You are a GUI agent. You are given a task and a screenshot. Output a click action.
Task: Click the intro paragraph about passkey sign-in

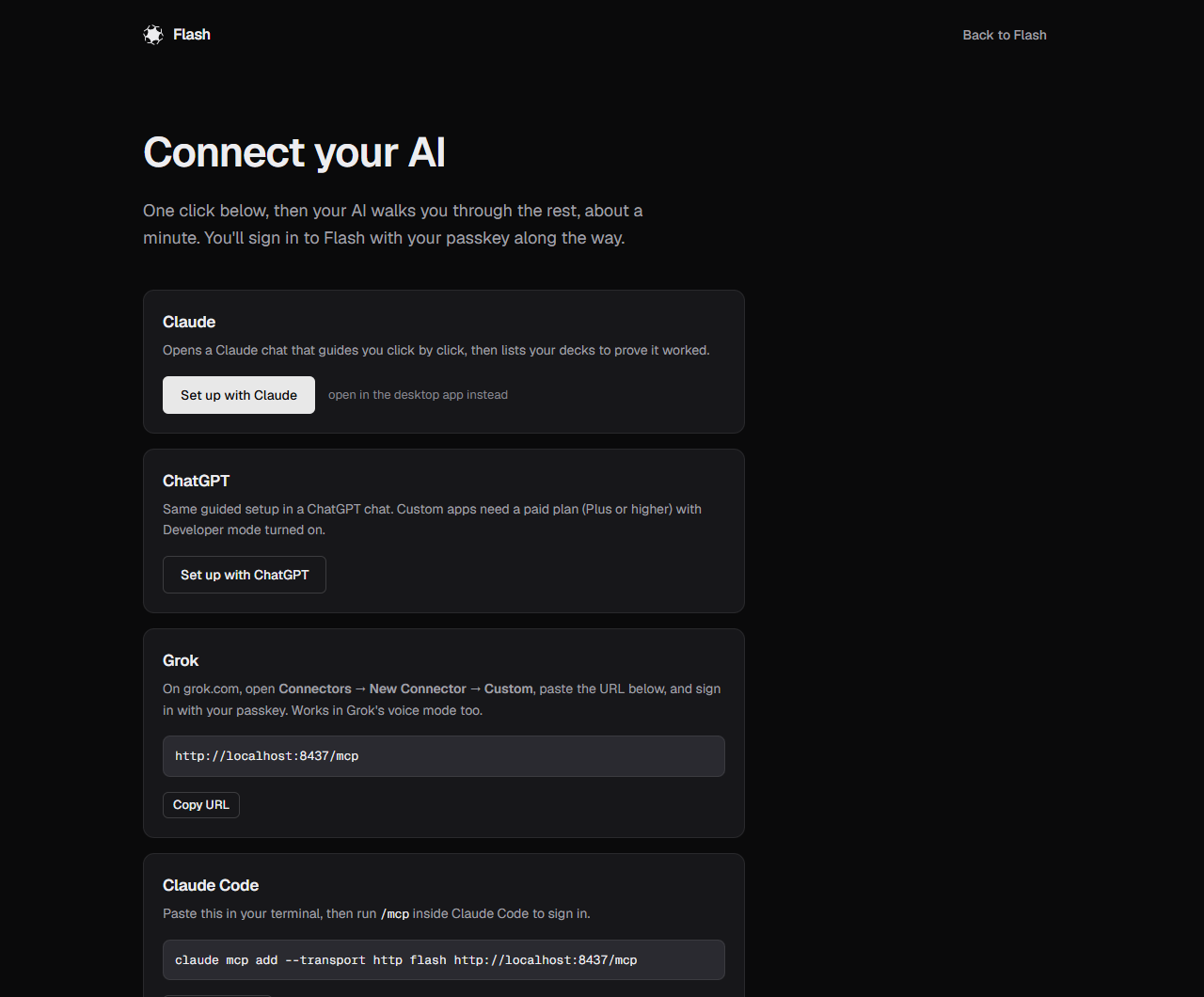pyautogui.click(x=393, y=224)
